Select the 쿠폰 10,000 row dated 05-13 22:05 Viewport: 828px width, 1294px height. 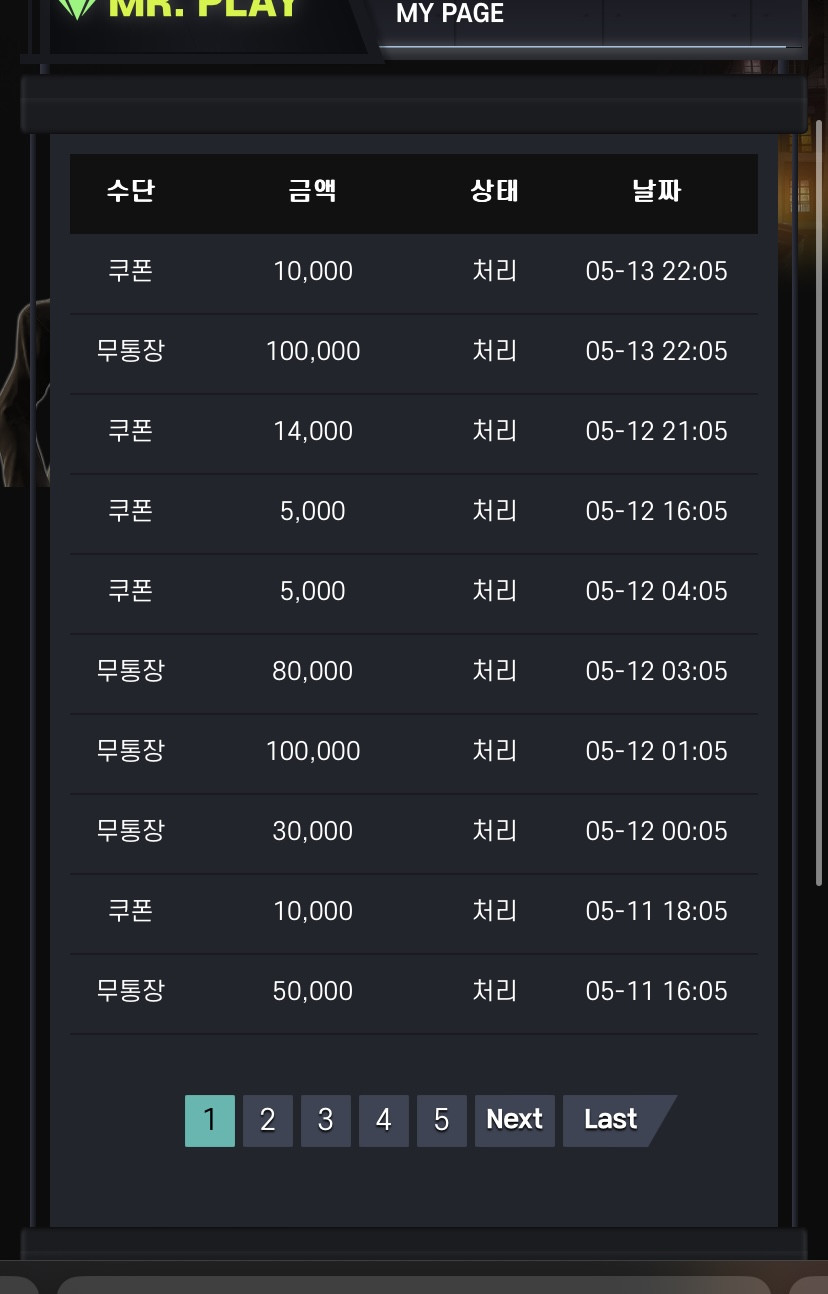pyautogui.click(x=413, y=272)
